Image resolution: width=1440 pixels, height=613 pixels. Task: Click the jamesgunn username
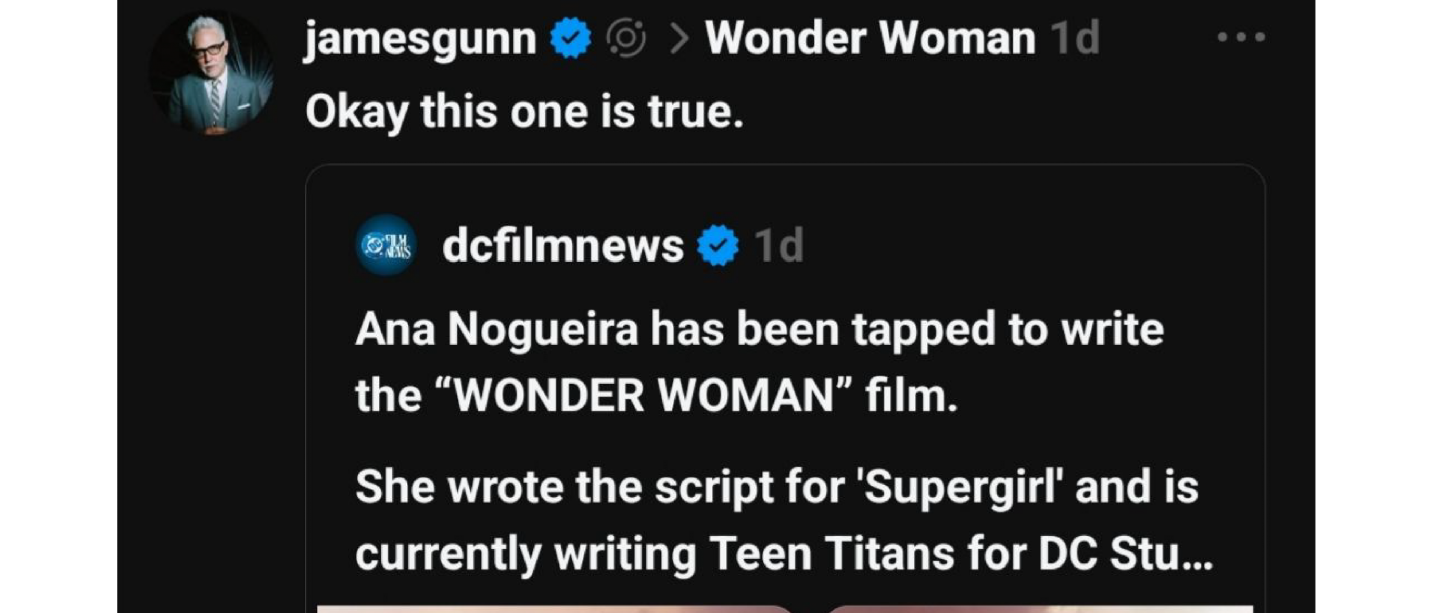click(420, 40)
